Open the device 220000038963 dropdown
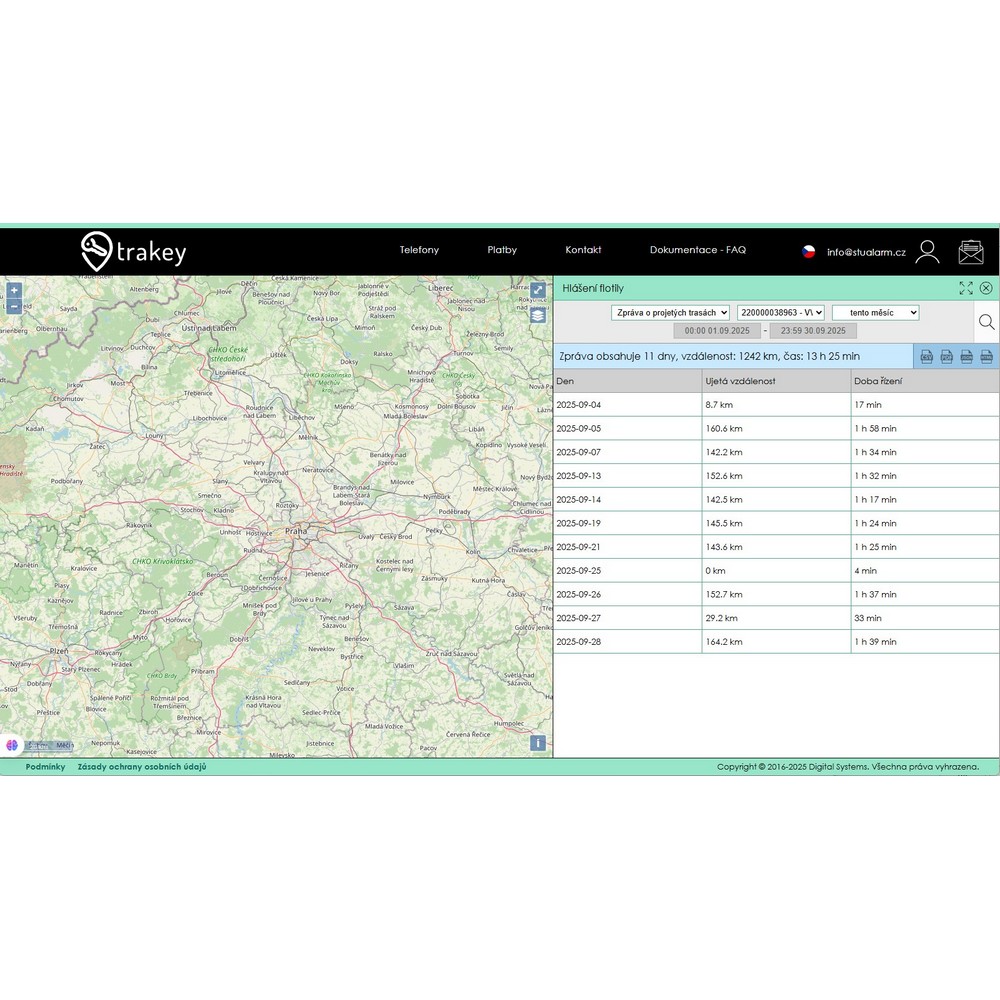 [781, 313]
